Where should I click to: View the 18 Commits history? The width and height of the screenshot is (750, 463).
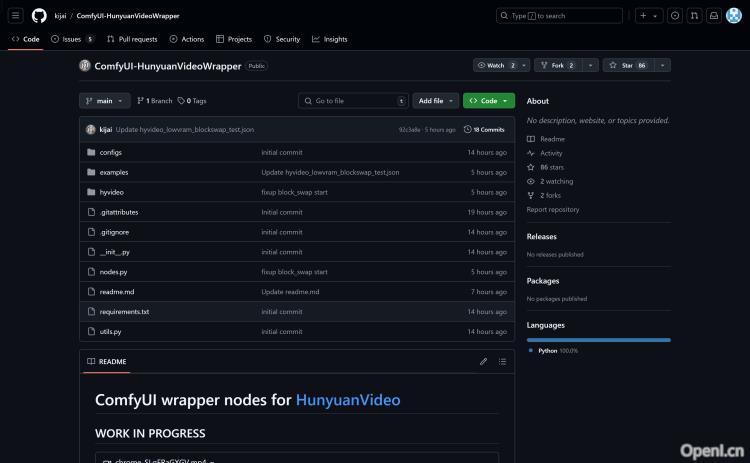[485, 130]
